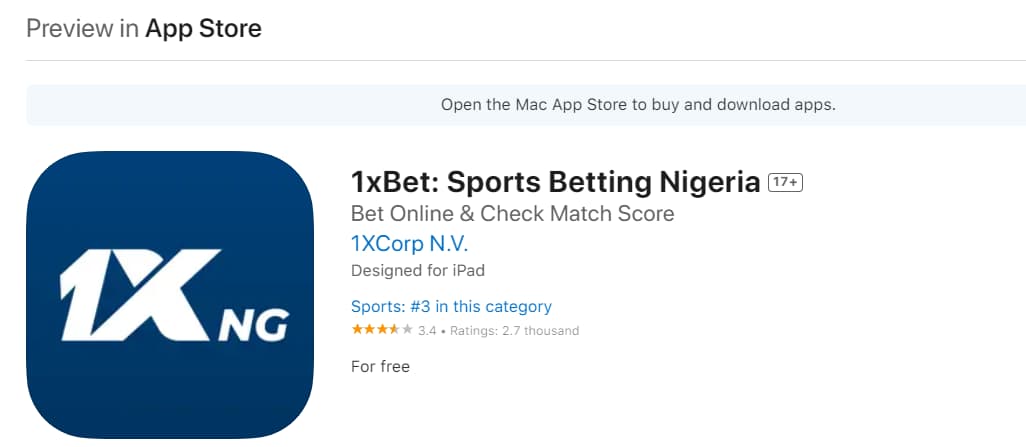Open the 1XCorp N.V. developer page
This screenshot has width=1026, height=447.
click(x=409, y=243)
